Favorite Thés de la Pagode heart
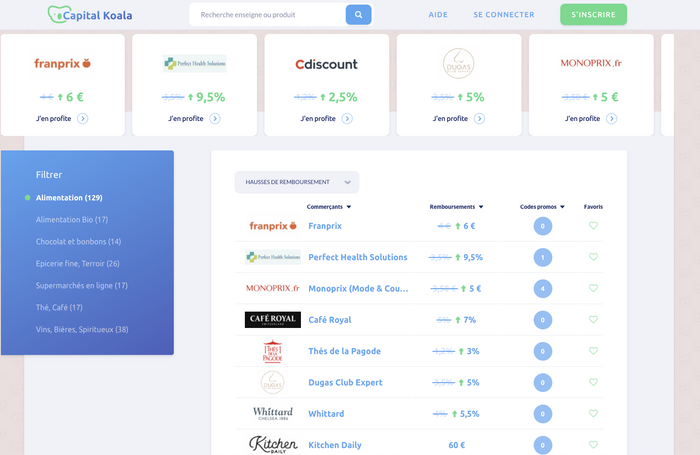This screenshot has width=700, height=455. pyautogui.click(x=593, y=351)
